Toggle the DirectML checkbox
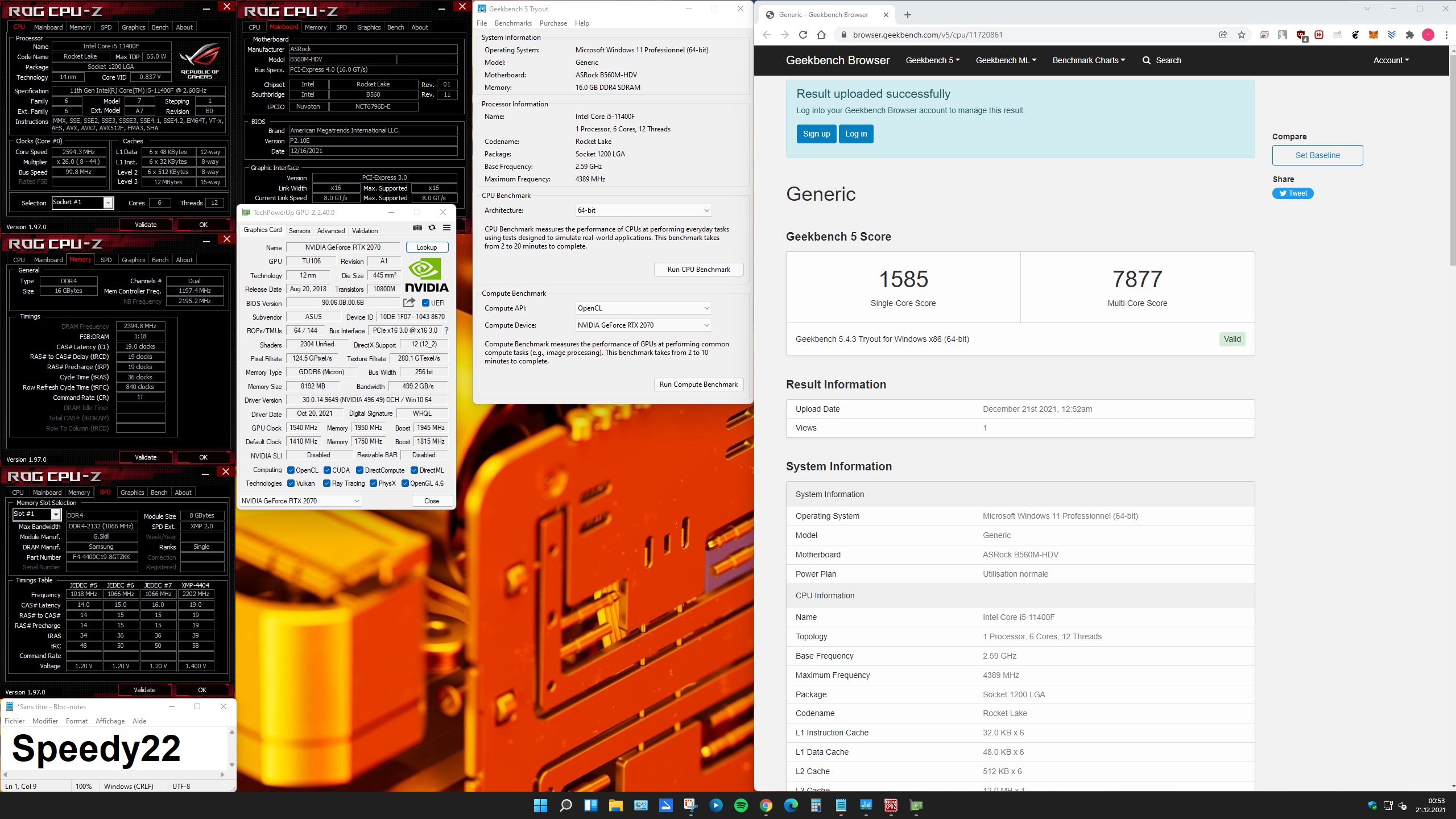Viewport: 1456px width, 819px height. click(x=414, y=470)
